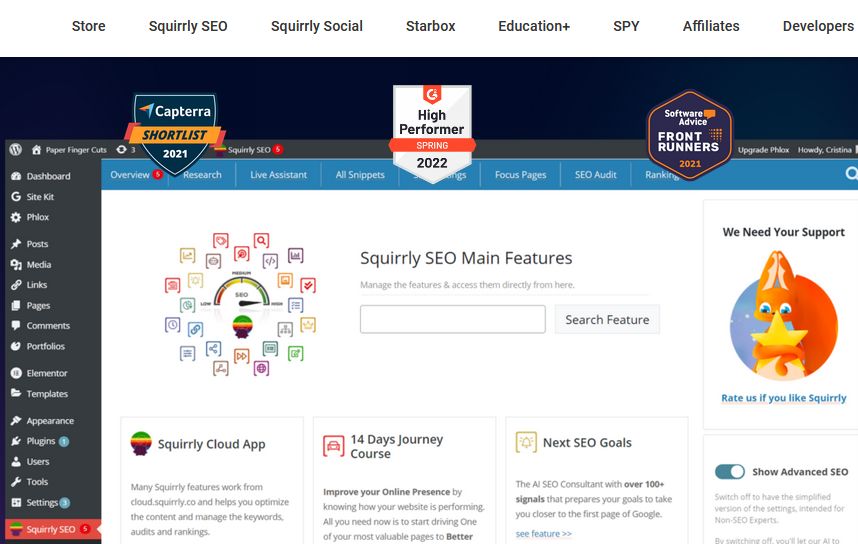Open the Squirrly SEO top navigation item
858x544 pixels.
tap(188, 26)
